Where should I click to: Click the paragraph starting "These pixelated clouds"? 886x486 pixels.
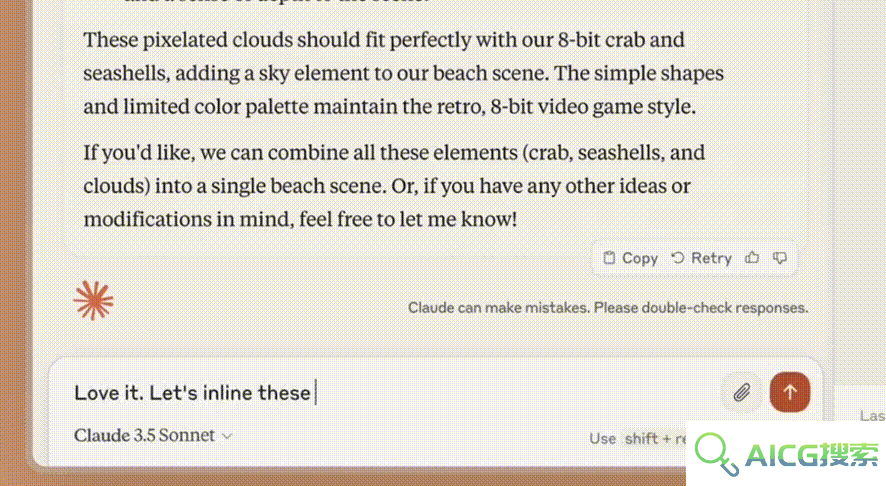pos(403,73)
